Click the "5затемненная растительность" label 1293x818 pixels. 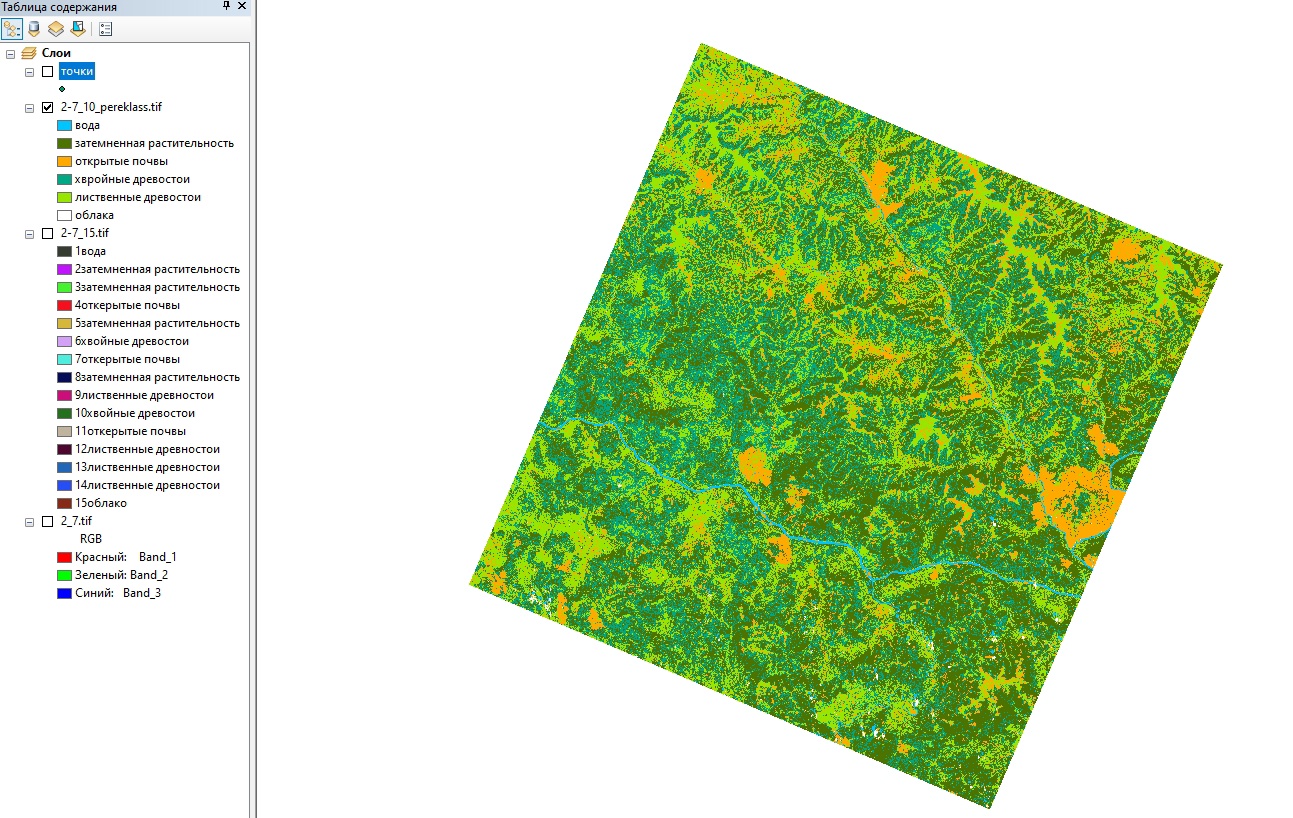point(157,323)
